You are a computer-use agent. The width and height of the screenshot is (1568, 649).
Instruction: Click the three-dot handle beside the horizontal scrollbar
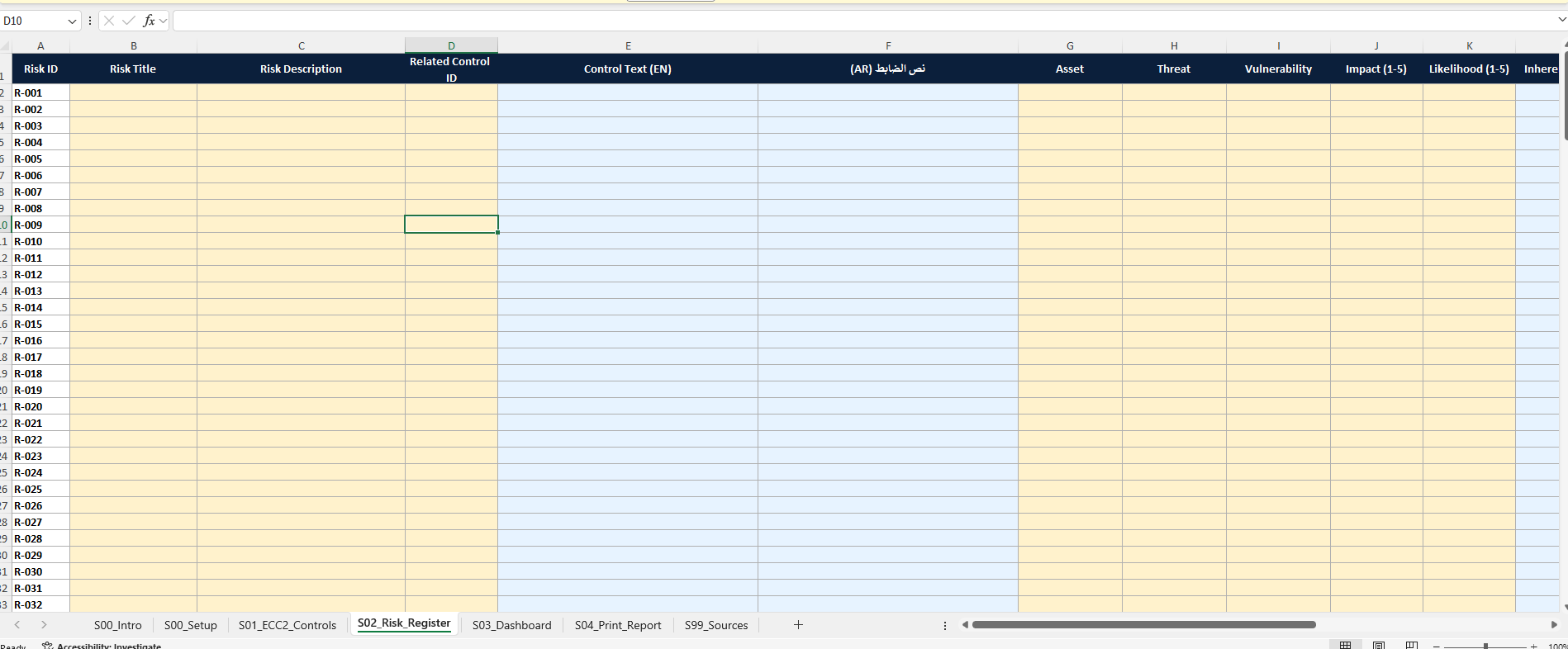pyautogui.click(x=945, y=625)
